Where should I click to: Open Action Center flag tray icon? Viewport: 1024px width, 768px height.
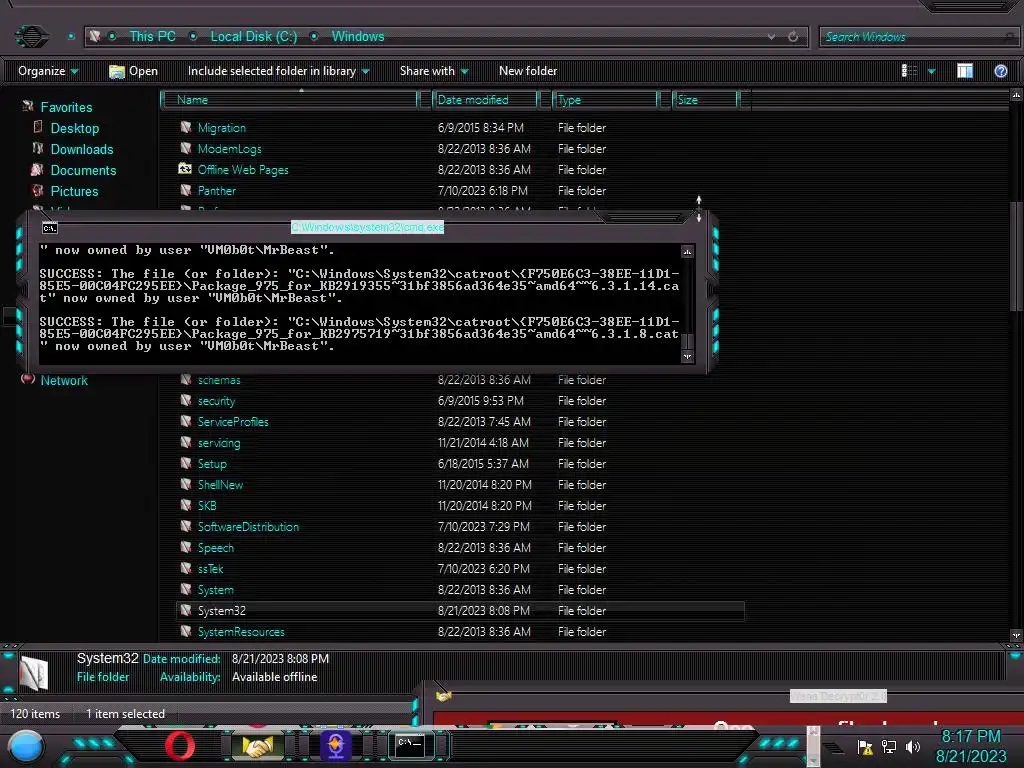tap(865, 747)
